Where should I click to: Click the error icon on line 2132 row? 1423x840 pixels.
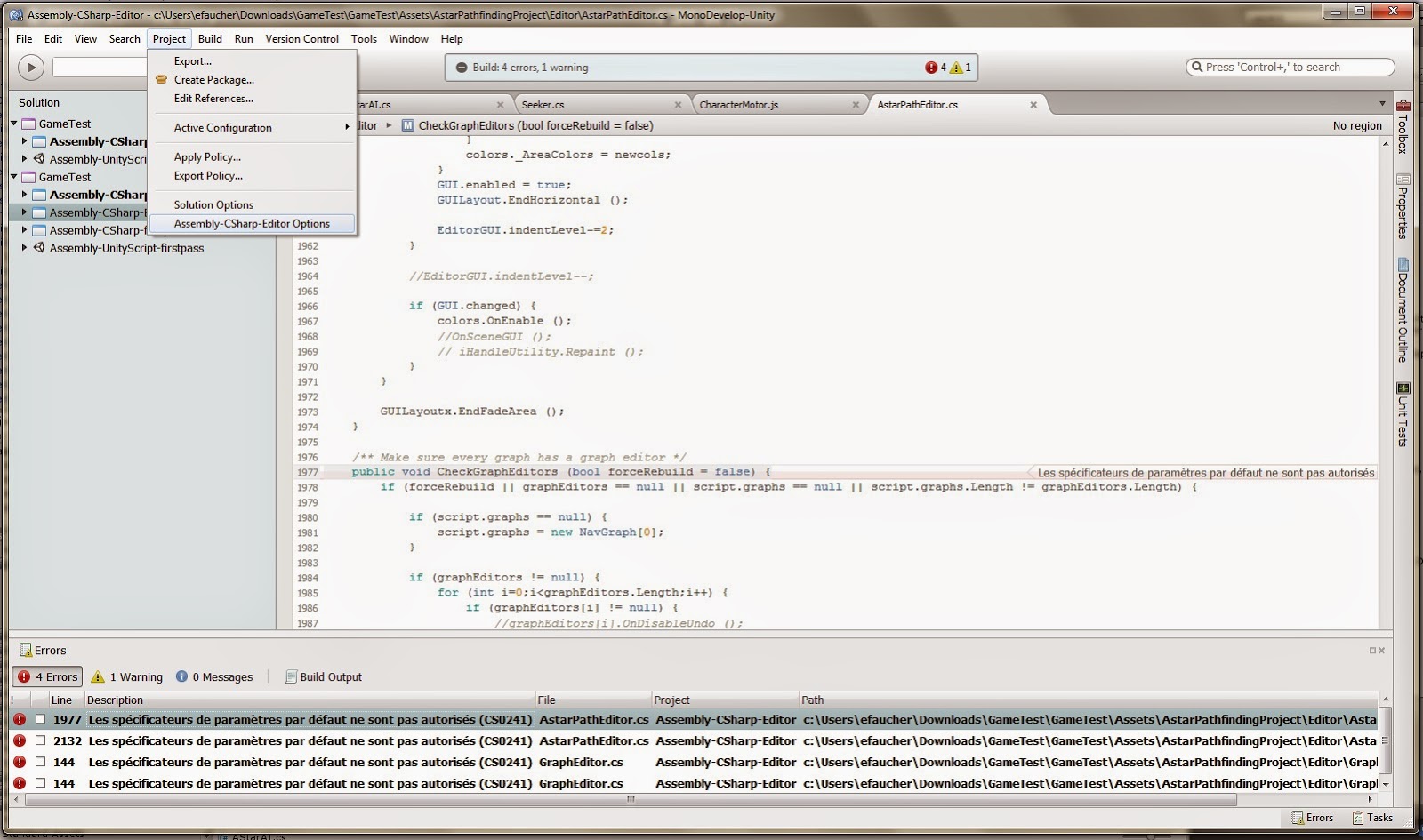pyautogui.click(x=20, y=740)
